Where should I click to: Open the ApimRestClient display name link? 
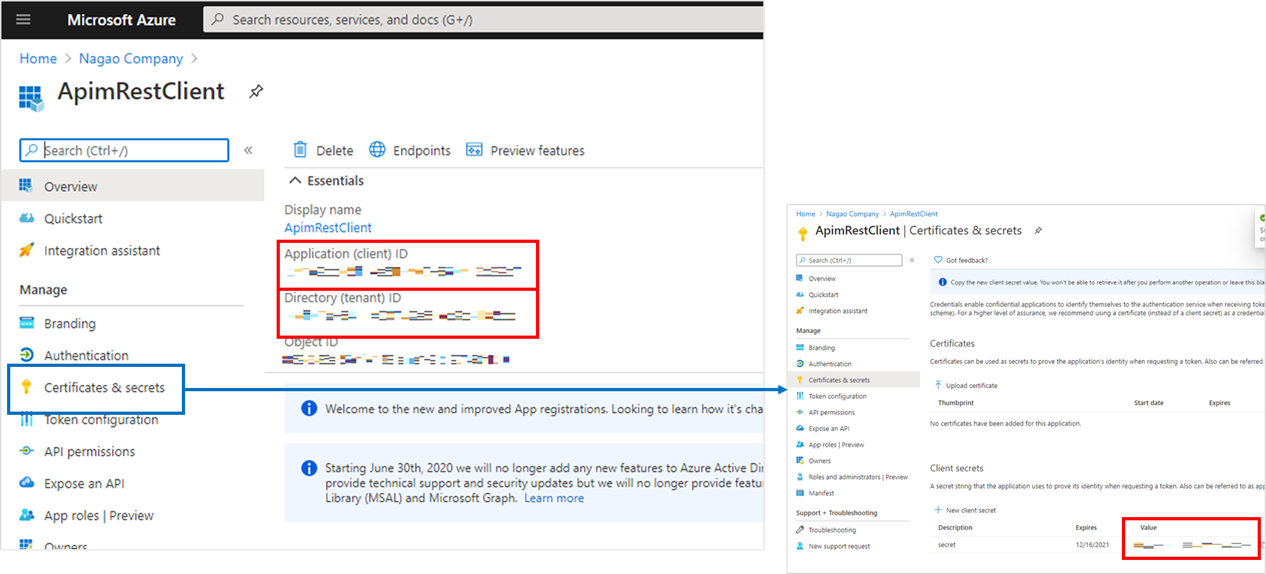tap(328, 228)
